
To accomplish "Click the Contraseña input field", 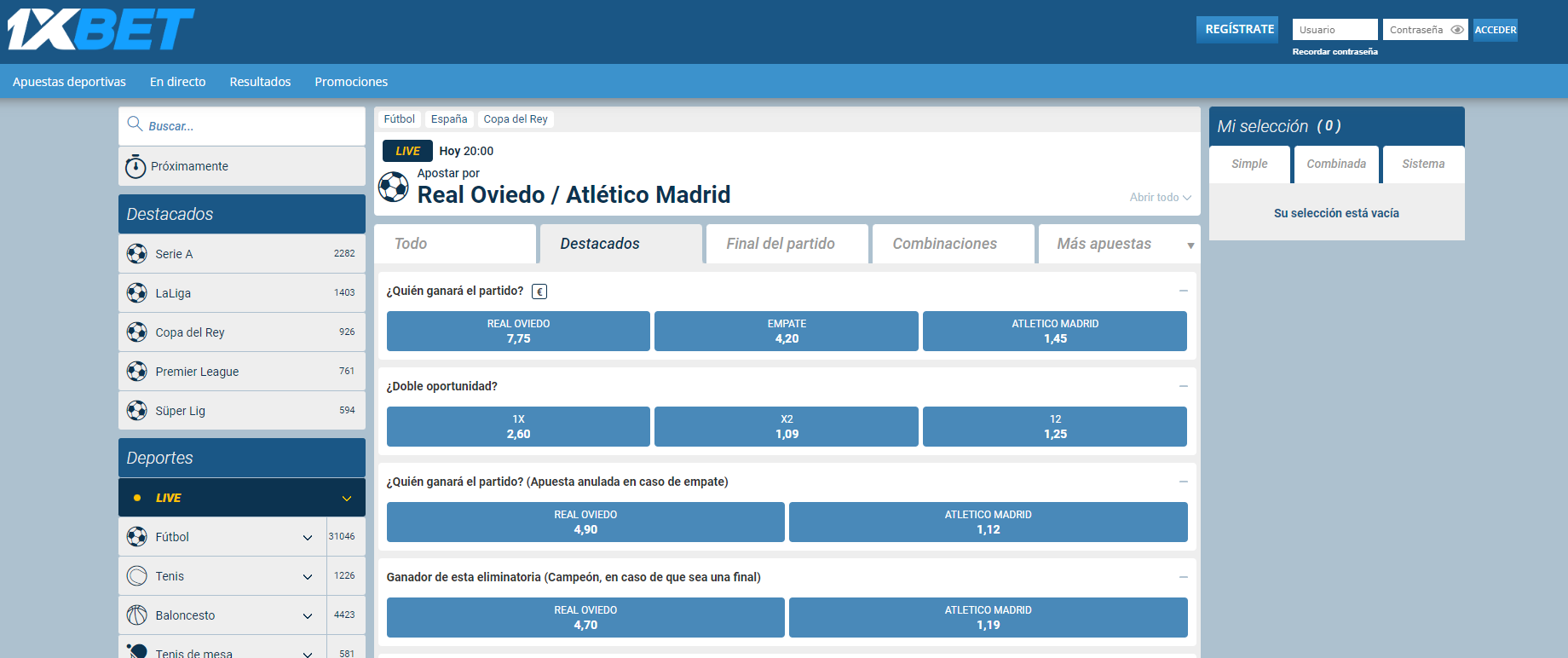I will 1425,30.
